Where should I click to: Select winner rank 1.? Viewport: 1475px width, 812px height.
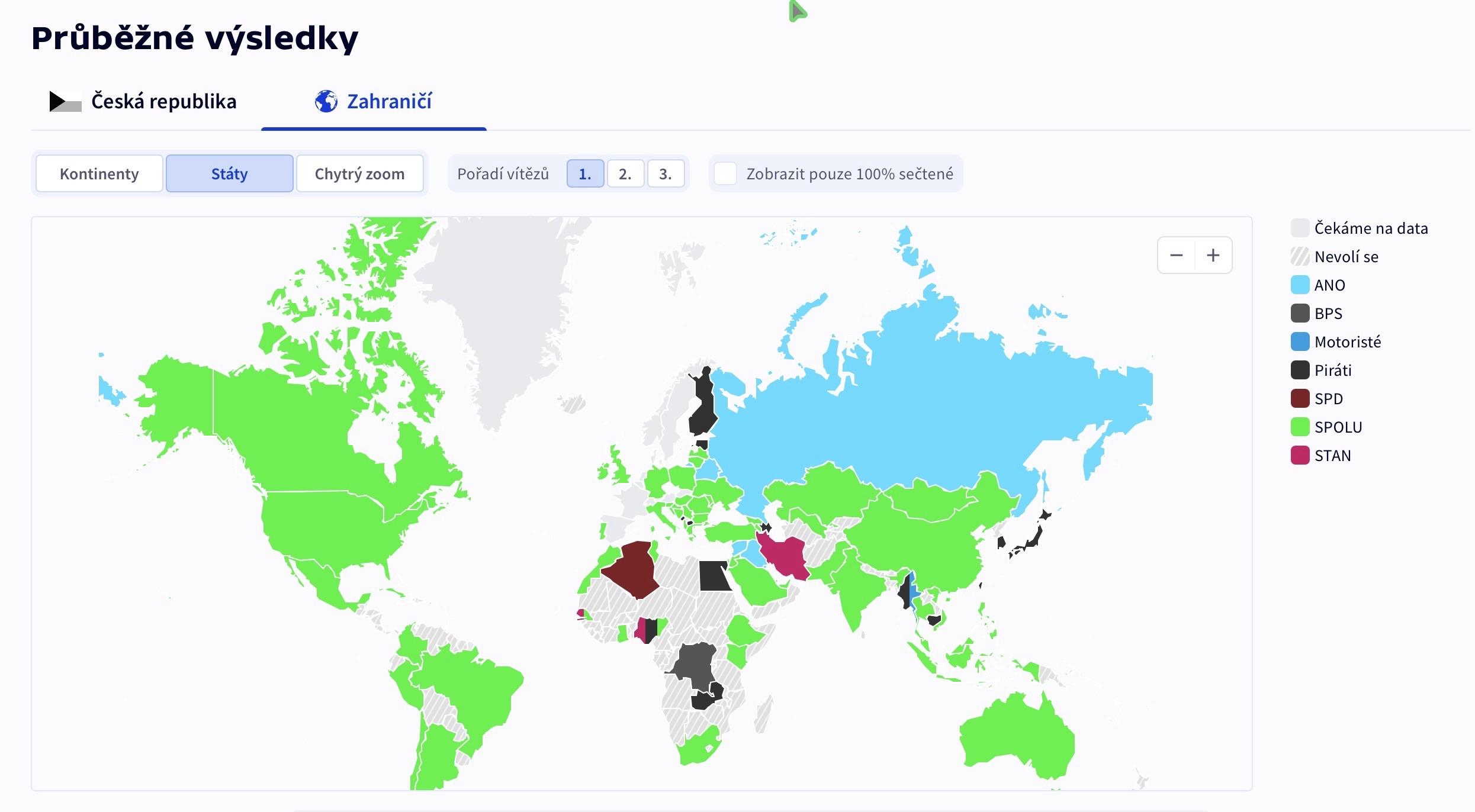pos(585,174)
